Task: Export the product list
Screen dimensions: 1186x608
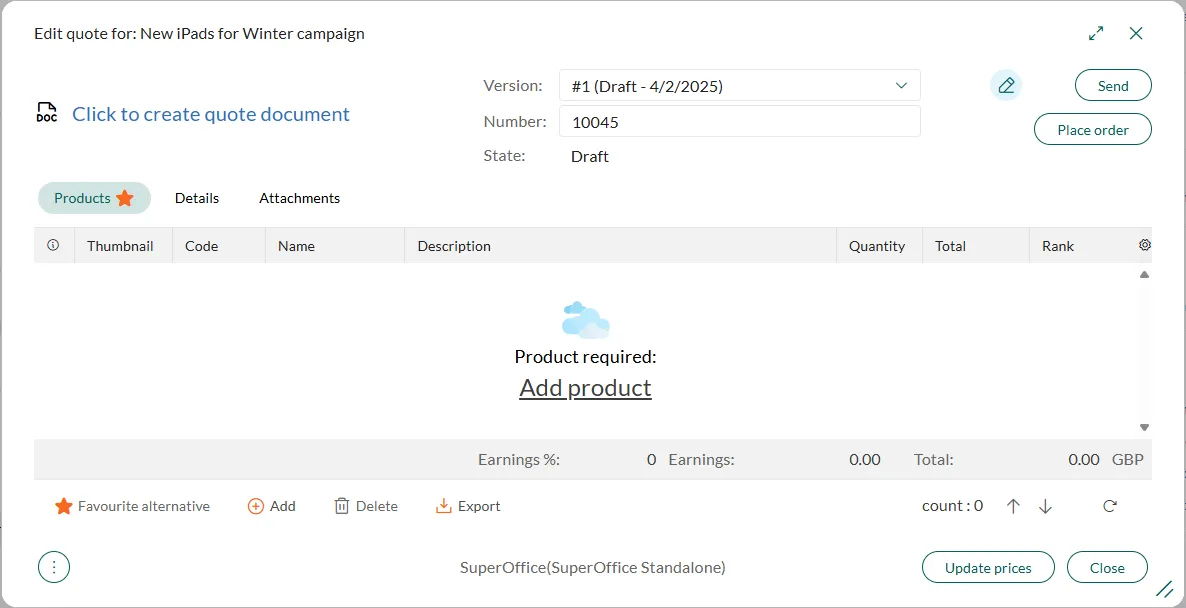Action: pyautogui.click(x=468, y=506)
